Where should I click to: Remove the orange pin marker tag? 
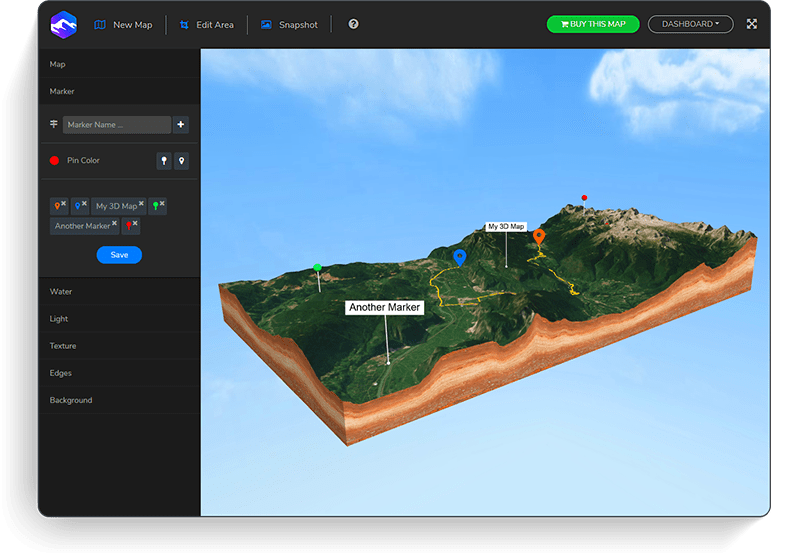(x=63, y=203)
